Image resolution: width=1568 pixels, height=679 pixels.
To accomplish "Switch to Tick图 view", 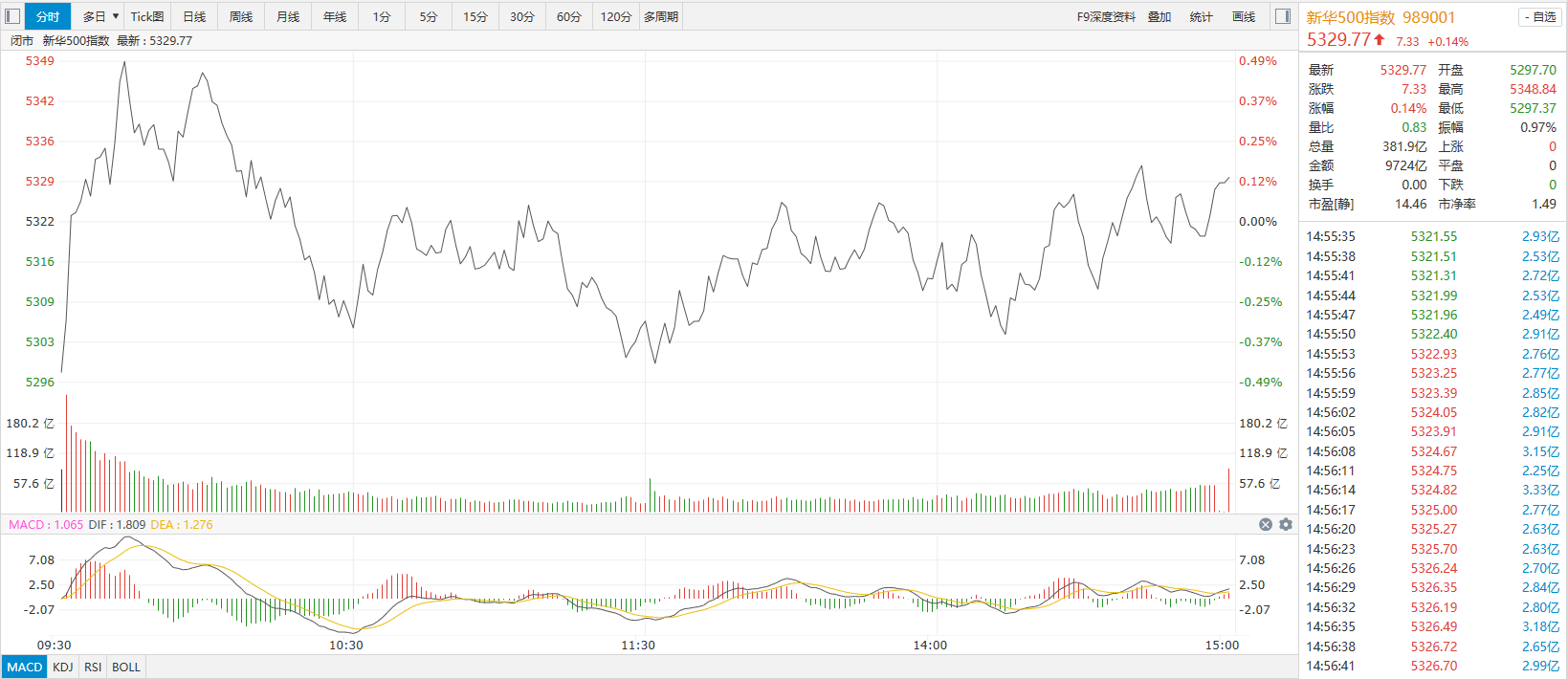I will [147, 16].
